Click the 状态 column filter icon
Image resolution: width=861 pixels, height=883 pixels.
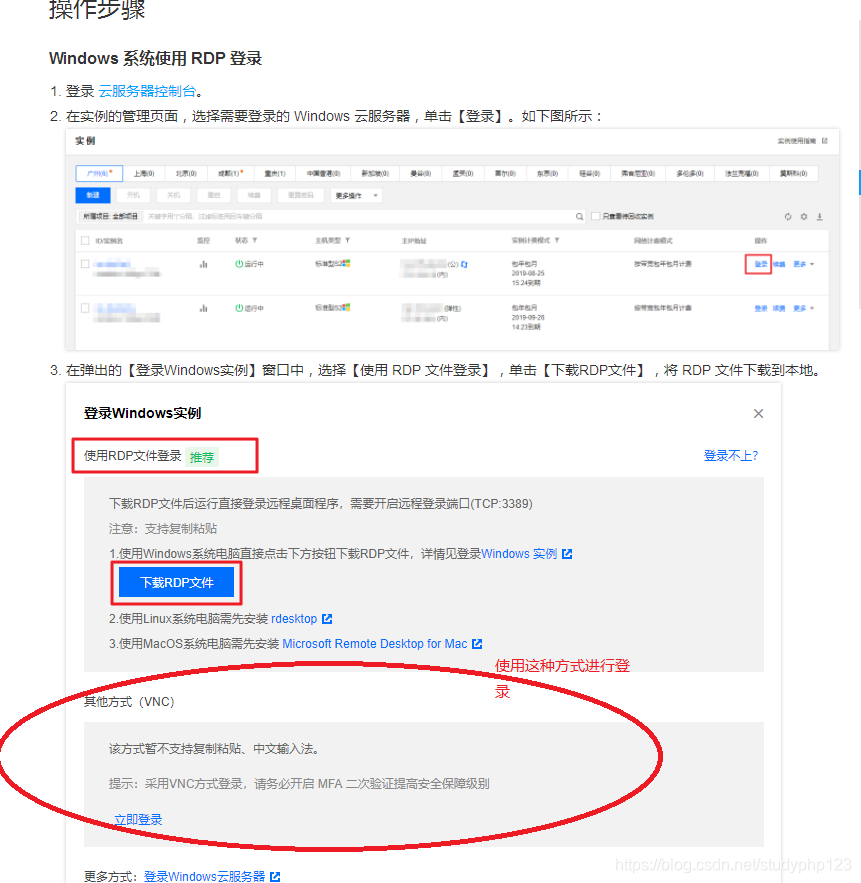pos(255,240)
